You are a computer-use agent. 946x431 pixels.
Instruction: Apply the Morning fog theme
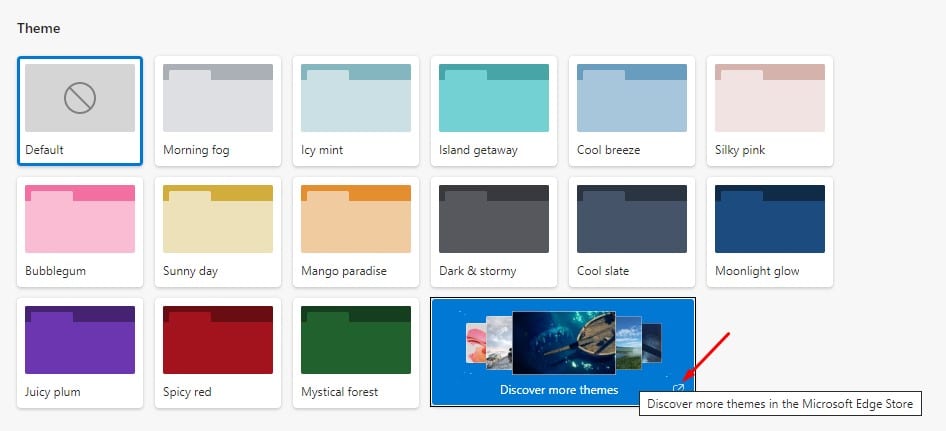218,111
